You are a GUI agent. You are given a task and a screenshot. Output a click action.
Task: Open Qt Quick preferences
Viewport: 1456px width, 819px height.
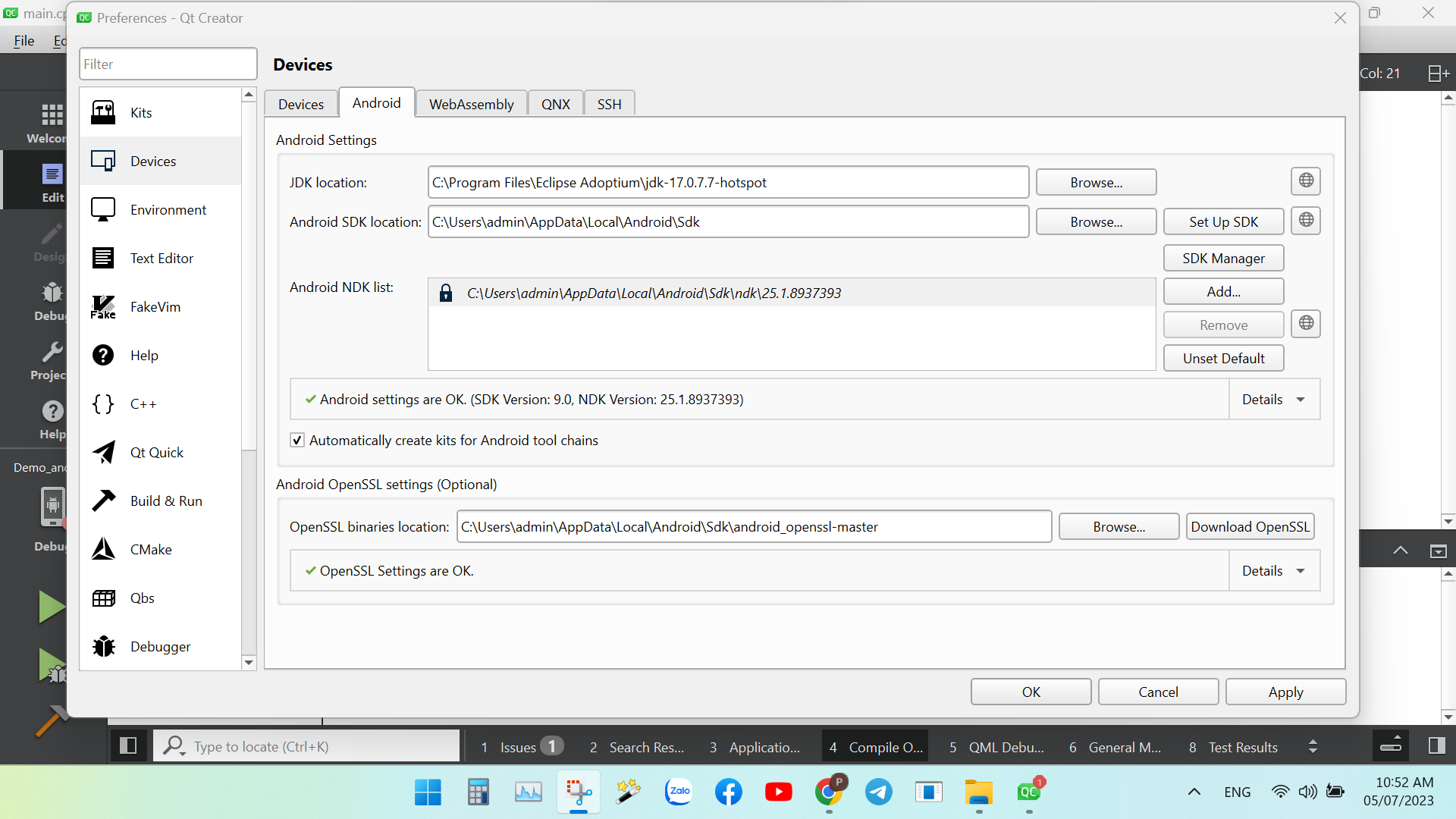point(160,452)
